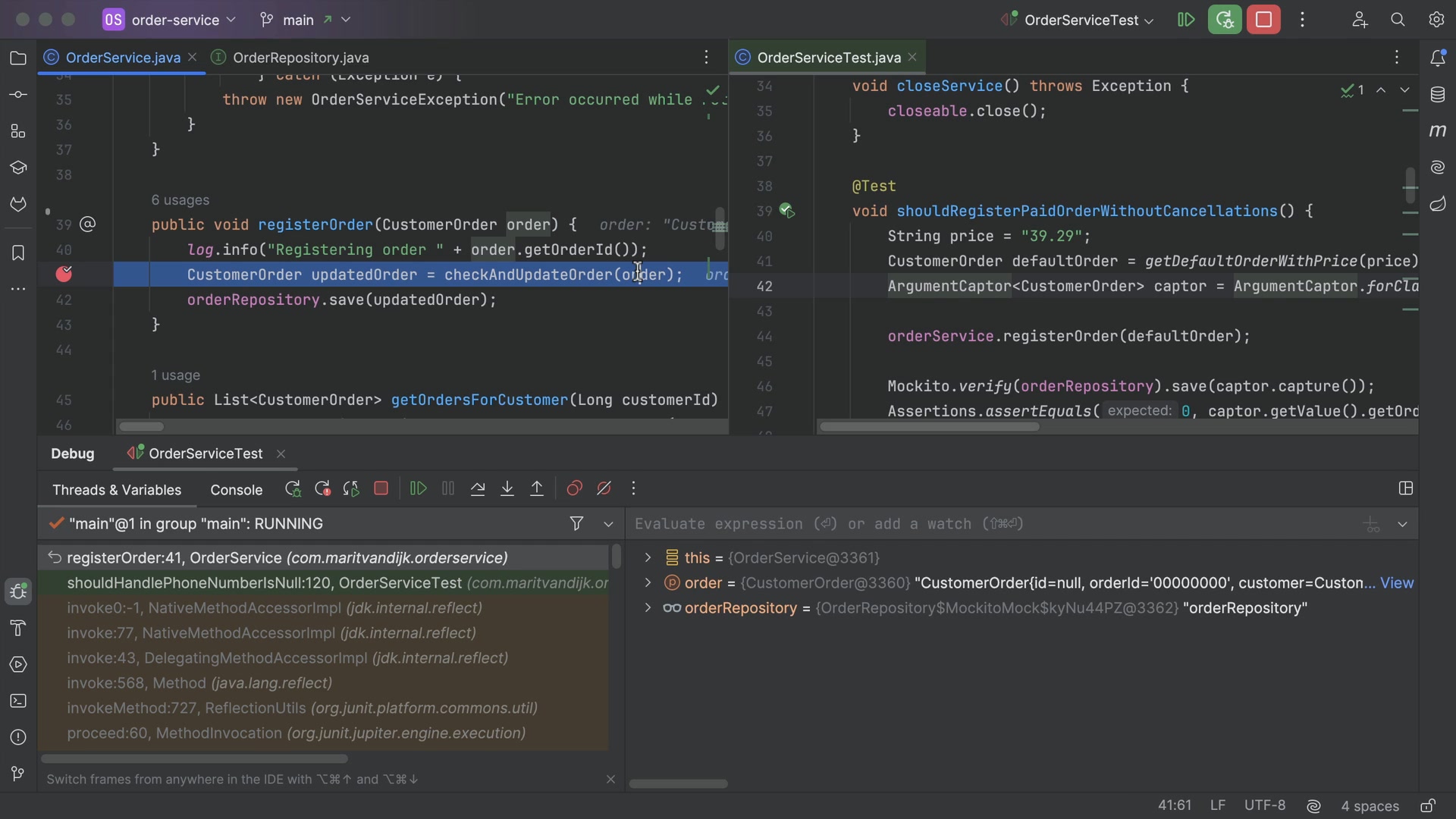Toggle the debug layout settings icon
This screenshot has width=1456, height=819.
[x=1405, y=488]
